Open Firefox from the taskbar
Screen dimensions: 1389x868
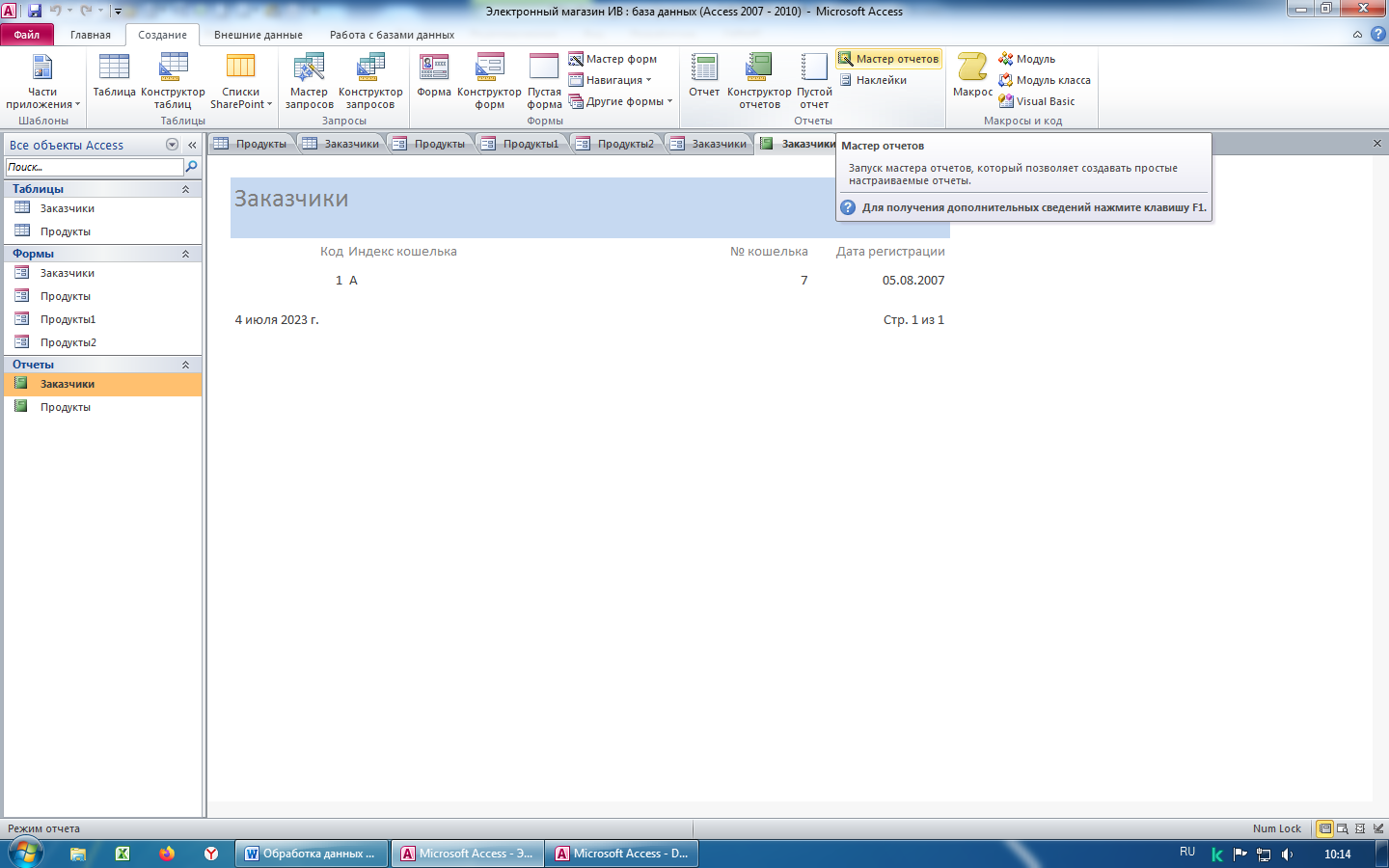point(167,854)
